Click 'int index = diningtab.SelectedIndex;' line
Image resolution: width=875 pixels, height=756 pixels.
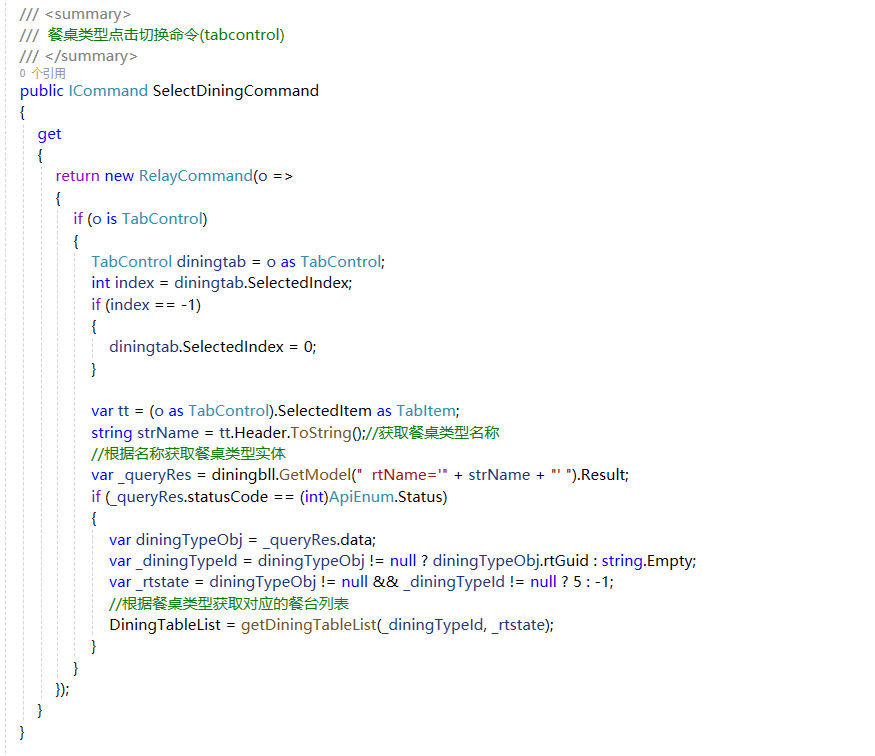click(x=222, y=283)
